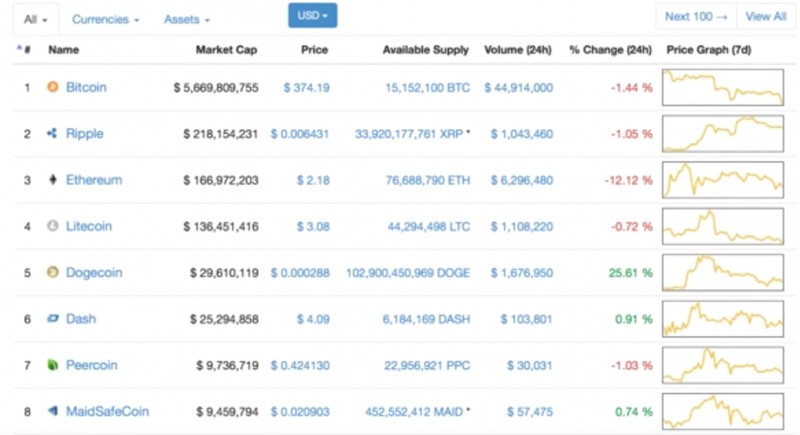Click supply 76,688,790 ETH
800x435 pixels.
click(x=428, y=180)
